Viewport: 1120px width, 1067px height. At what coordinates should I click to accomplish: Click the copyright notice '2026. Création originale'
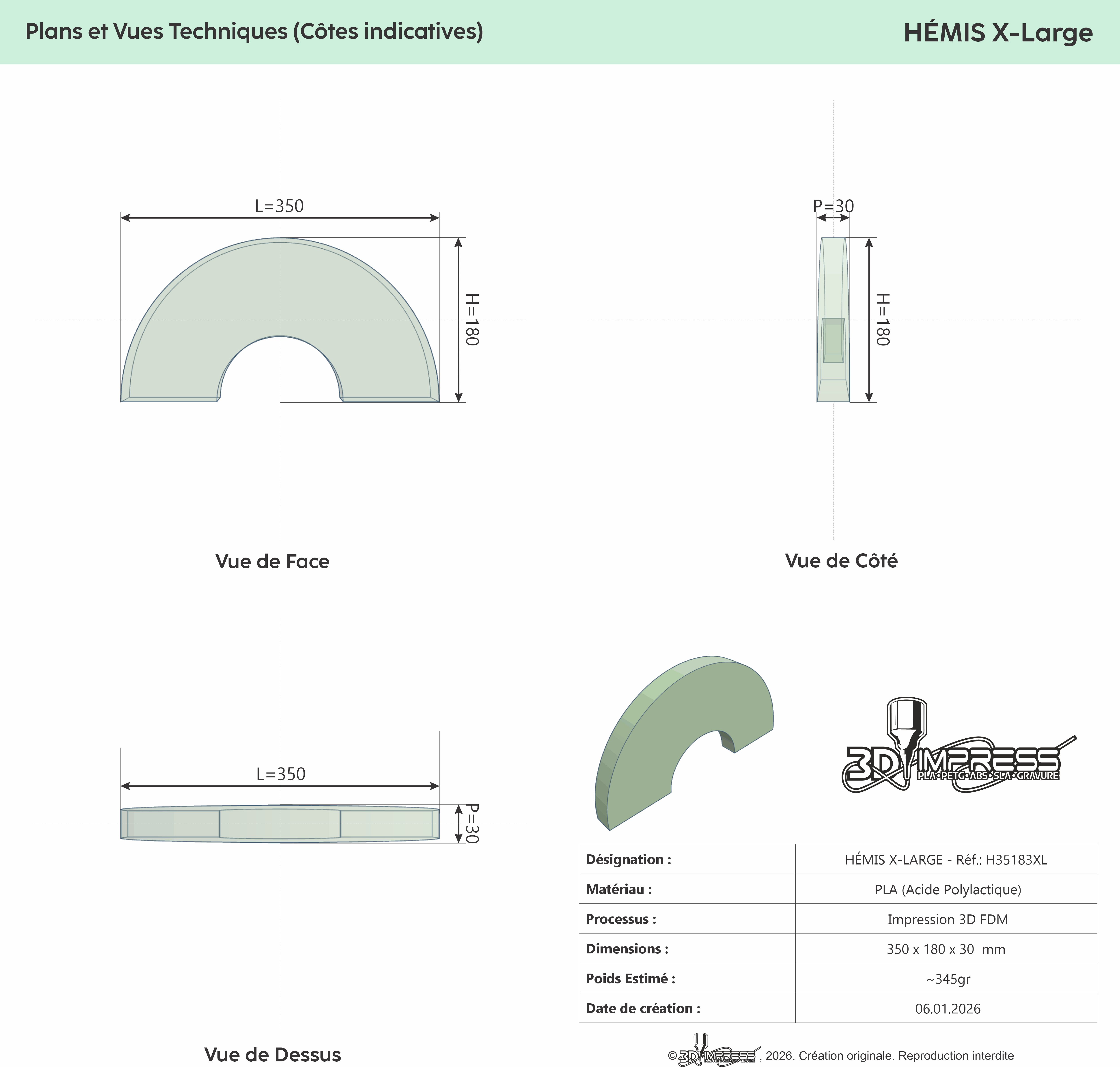point(830,1056)
